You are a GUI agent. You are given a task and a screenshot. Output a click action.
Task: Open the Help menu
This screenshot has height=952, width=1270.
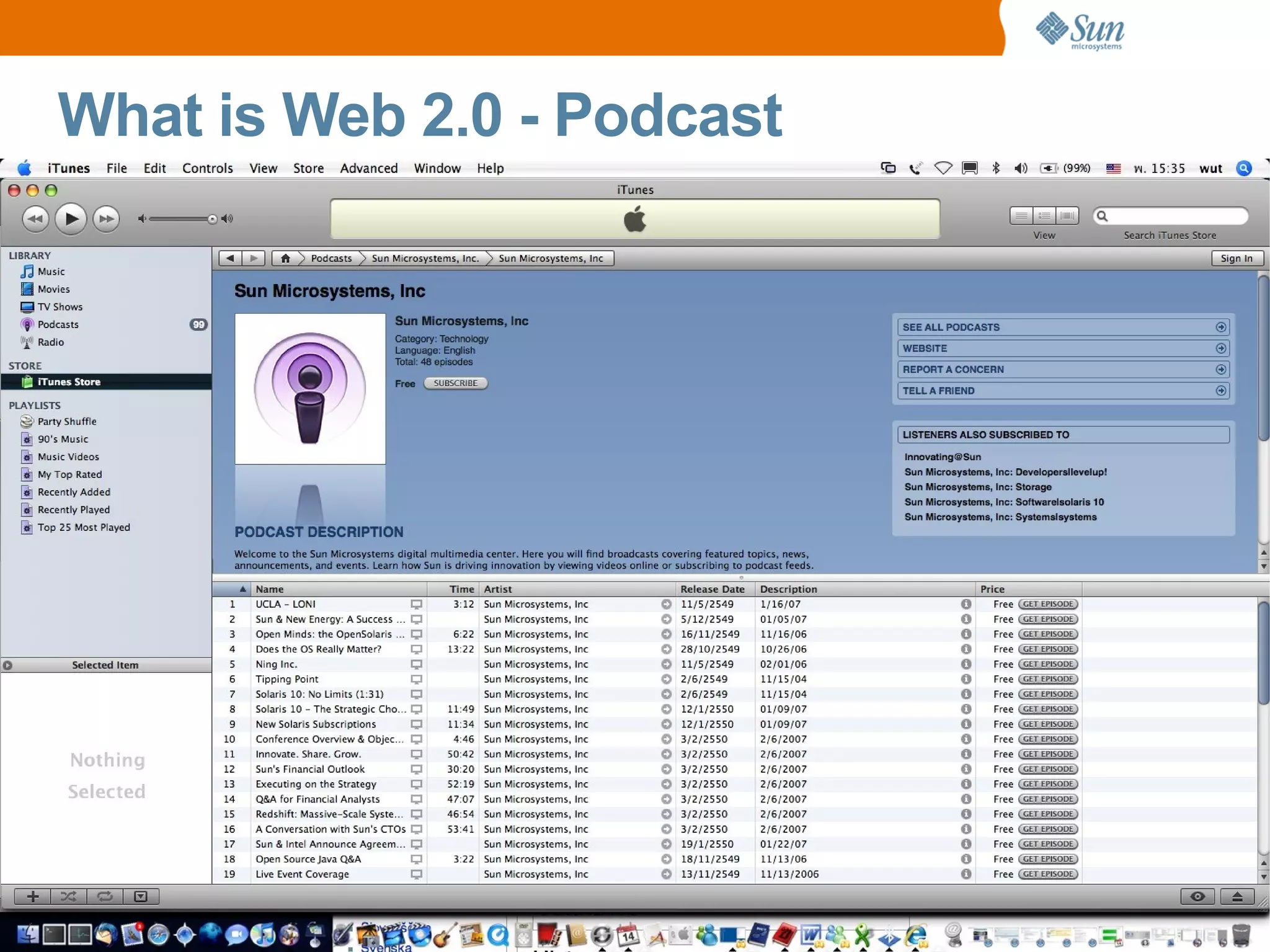click(x=490, y=168)
